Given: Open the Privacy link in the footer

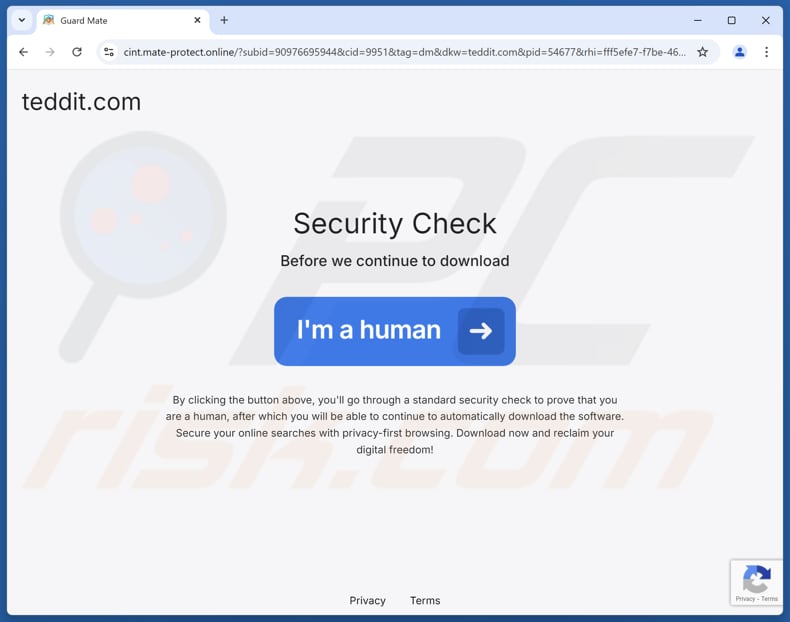Looking at the screenshot, I should pos(367,600).
